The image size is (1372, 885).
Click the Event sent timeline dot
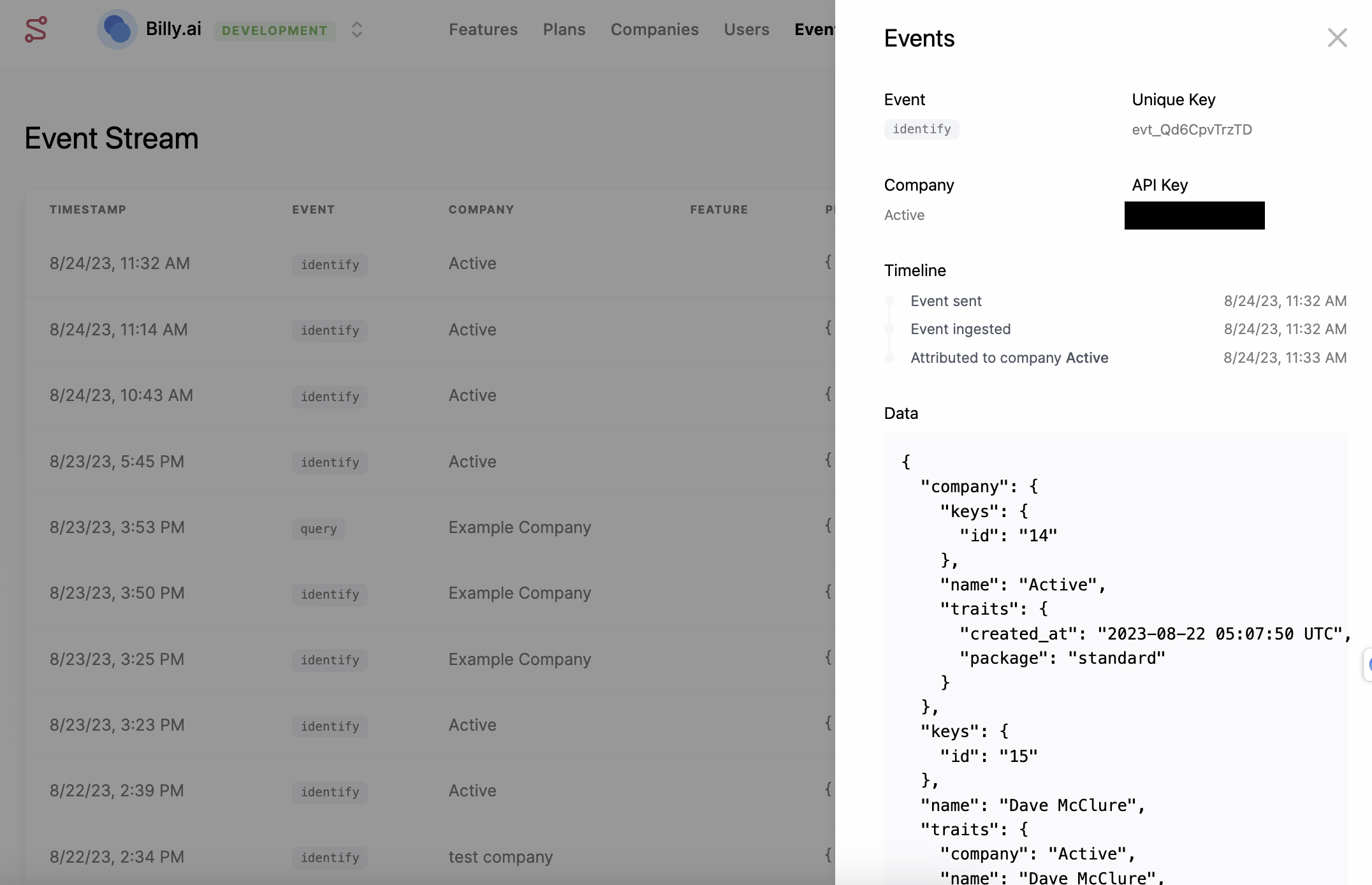889,301
